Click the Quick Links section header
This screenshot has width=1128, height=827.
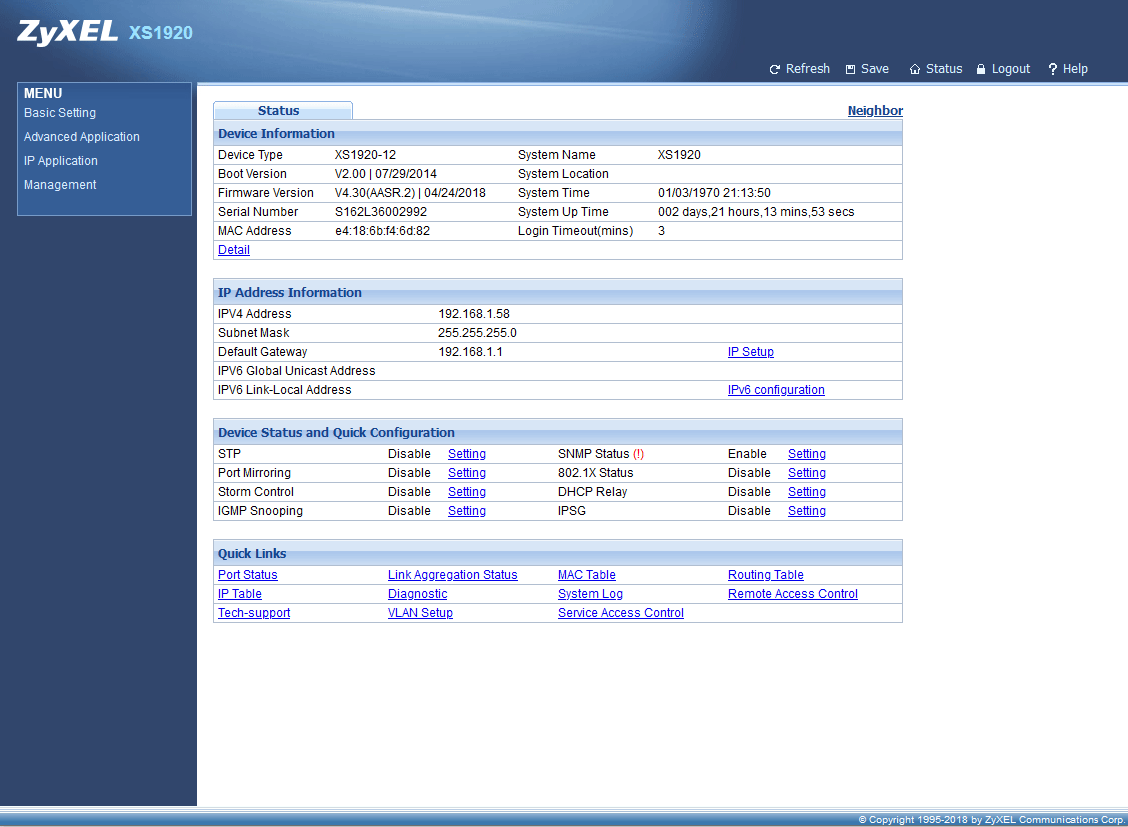pos(558,554)
